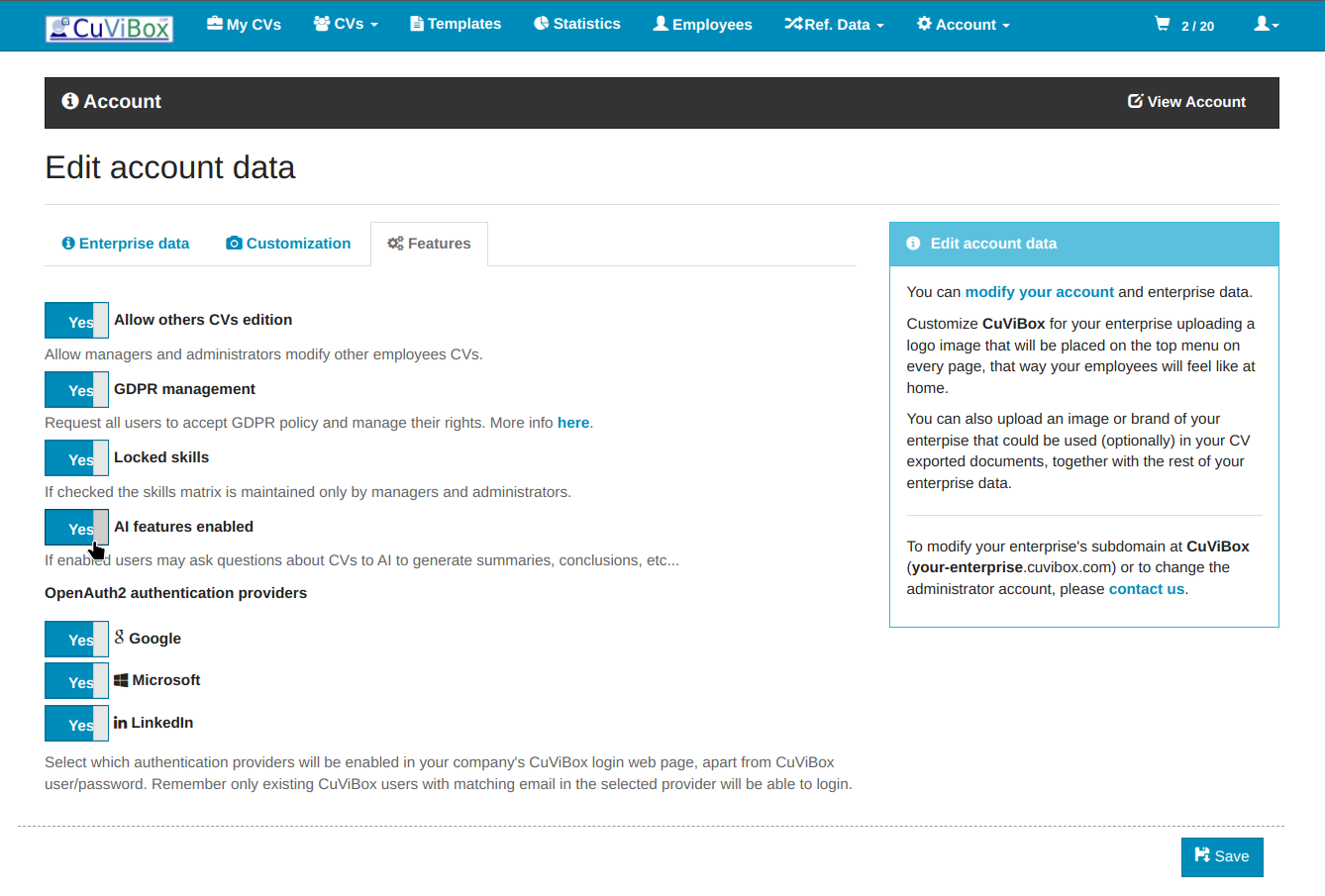
Task: Click the Microsoft Windows logo icon
Action: pyautogui.click(x=121, y=680)
